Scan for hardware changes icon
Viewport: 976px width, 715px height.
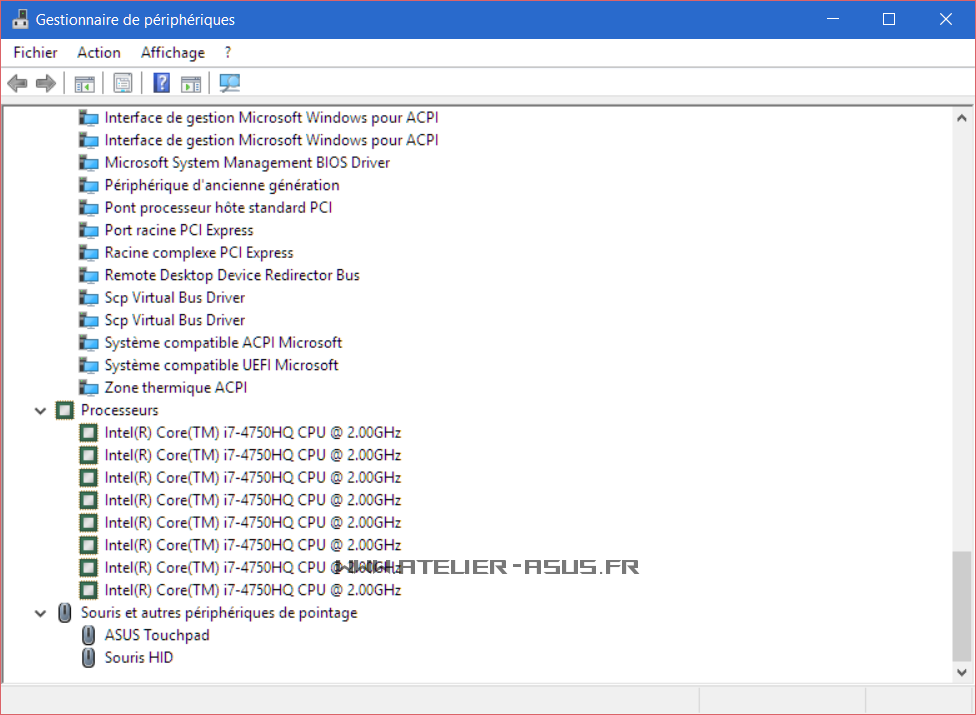click(230, 83)
